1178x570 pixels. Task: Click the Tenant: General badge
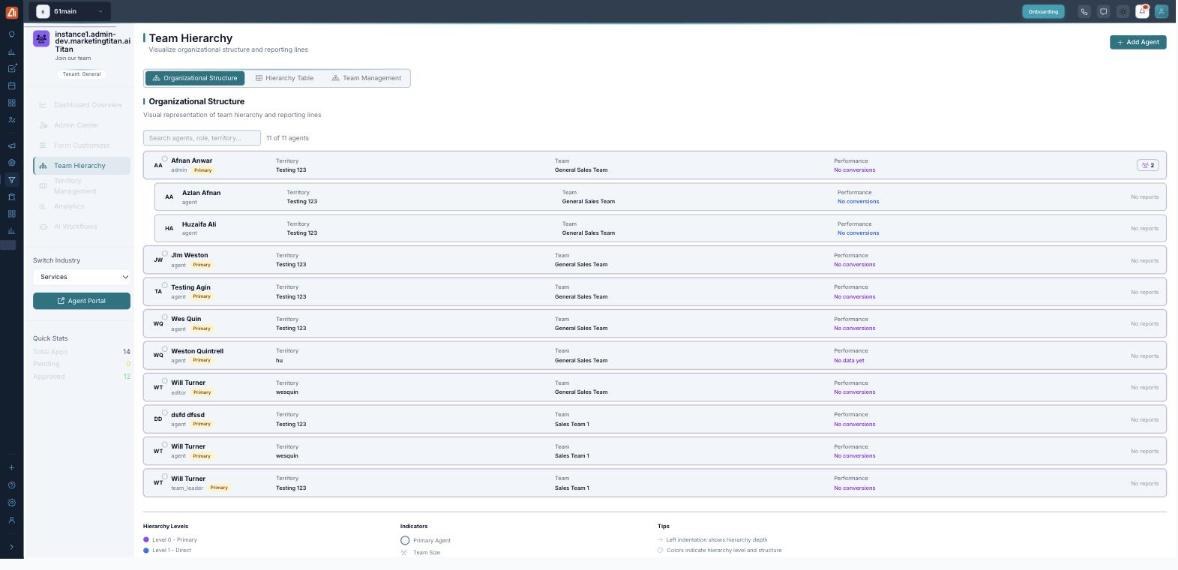(81, 74)
